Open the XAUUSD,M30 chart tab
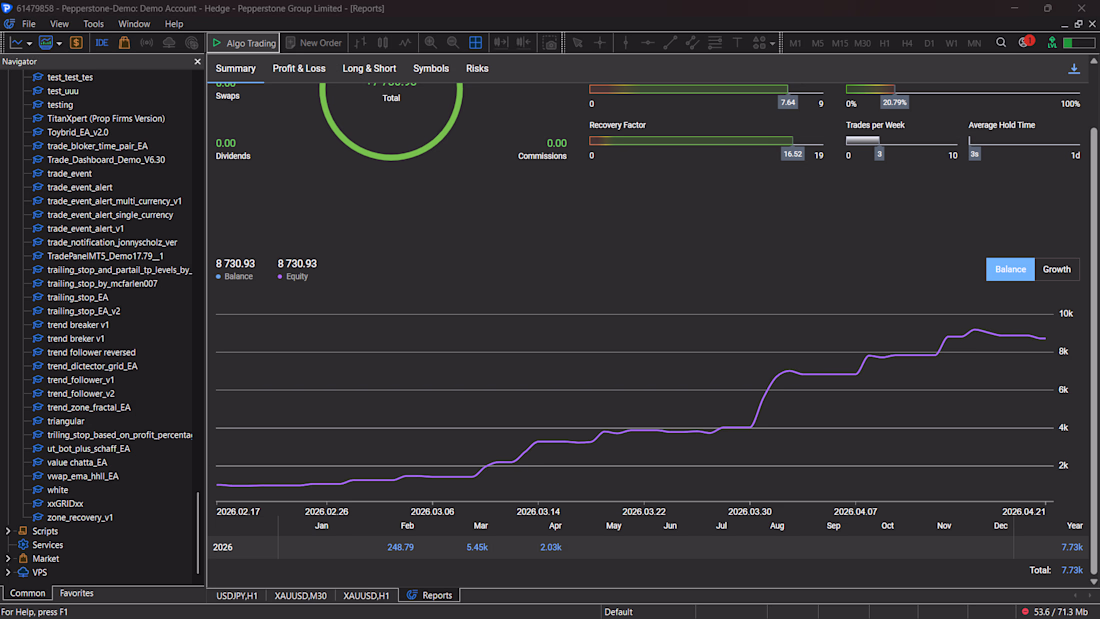 coord(300,595)
